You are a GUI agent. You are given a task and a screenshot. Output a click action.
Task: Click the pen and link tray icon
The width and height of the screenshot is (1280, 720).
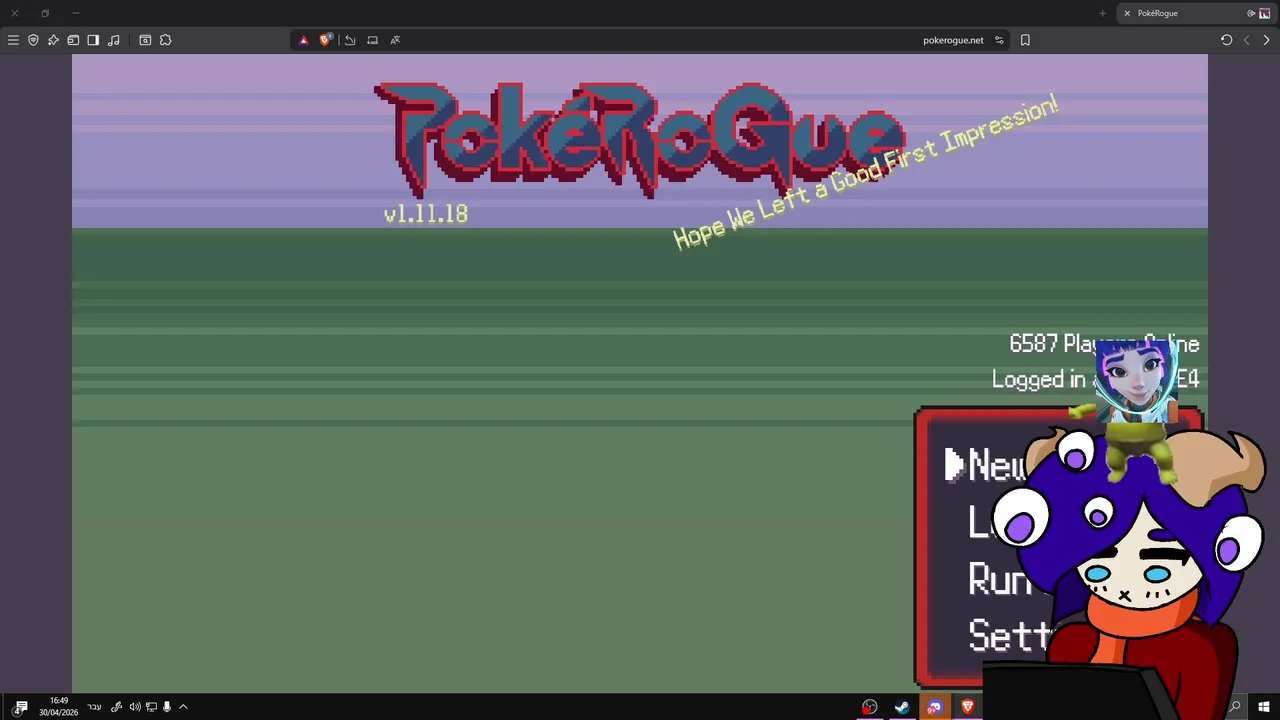[x=116, y=707]
